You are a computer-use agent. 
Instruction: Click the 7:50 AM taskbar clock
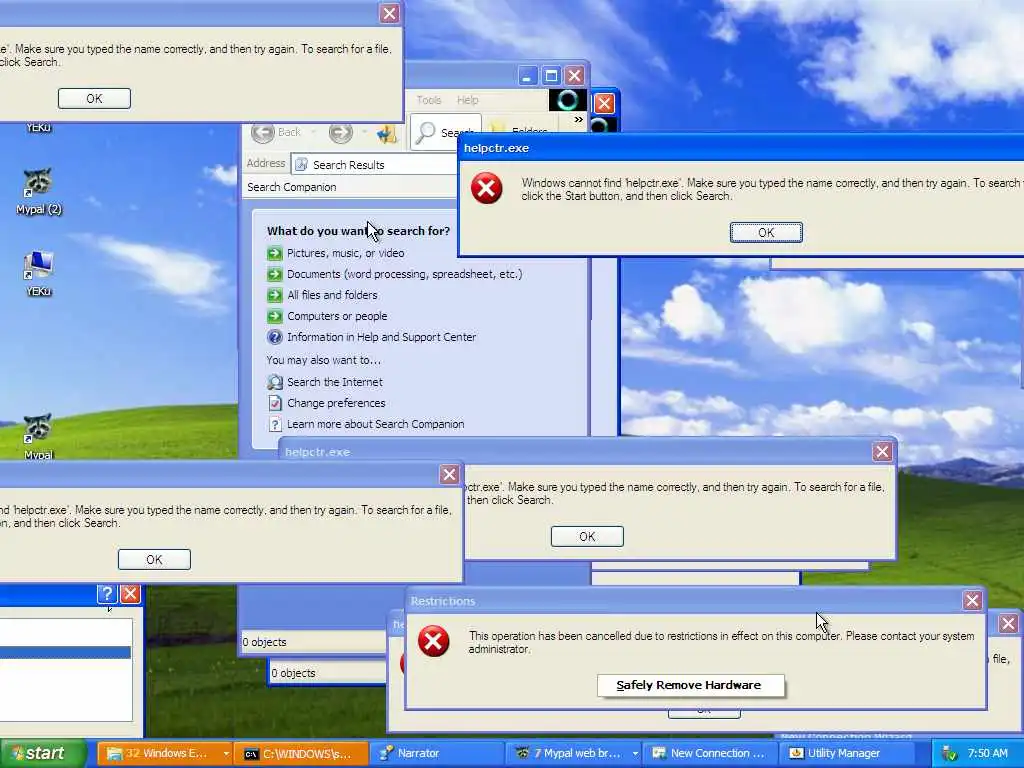pyautogui.click(x=987, y=754)
